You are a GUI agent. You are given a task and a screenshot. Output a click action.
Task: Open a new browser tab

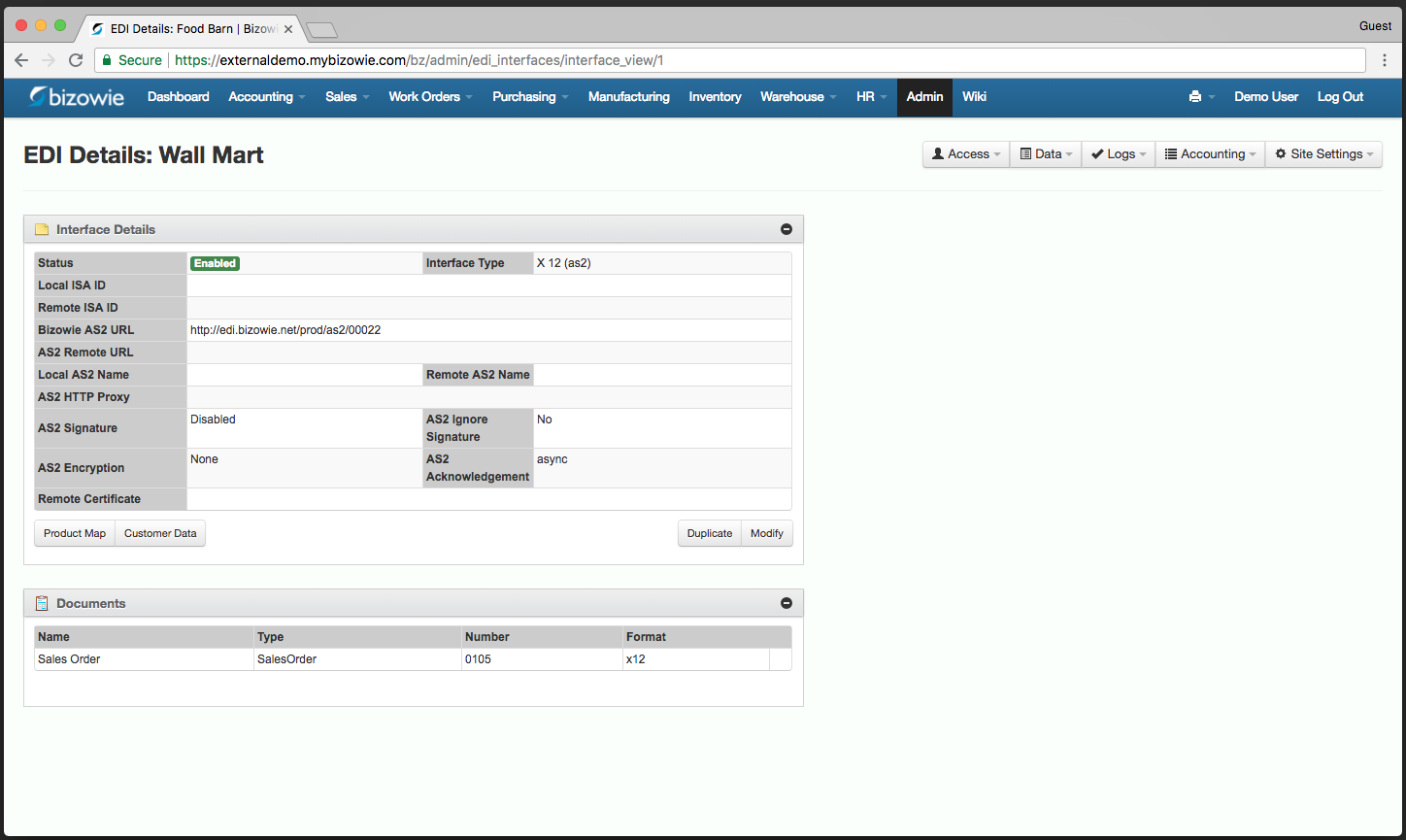[x=321, y=30]
